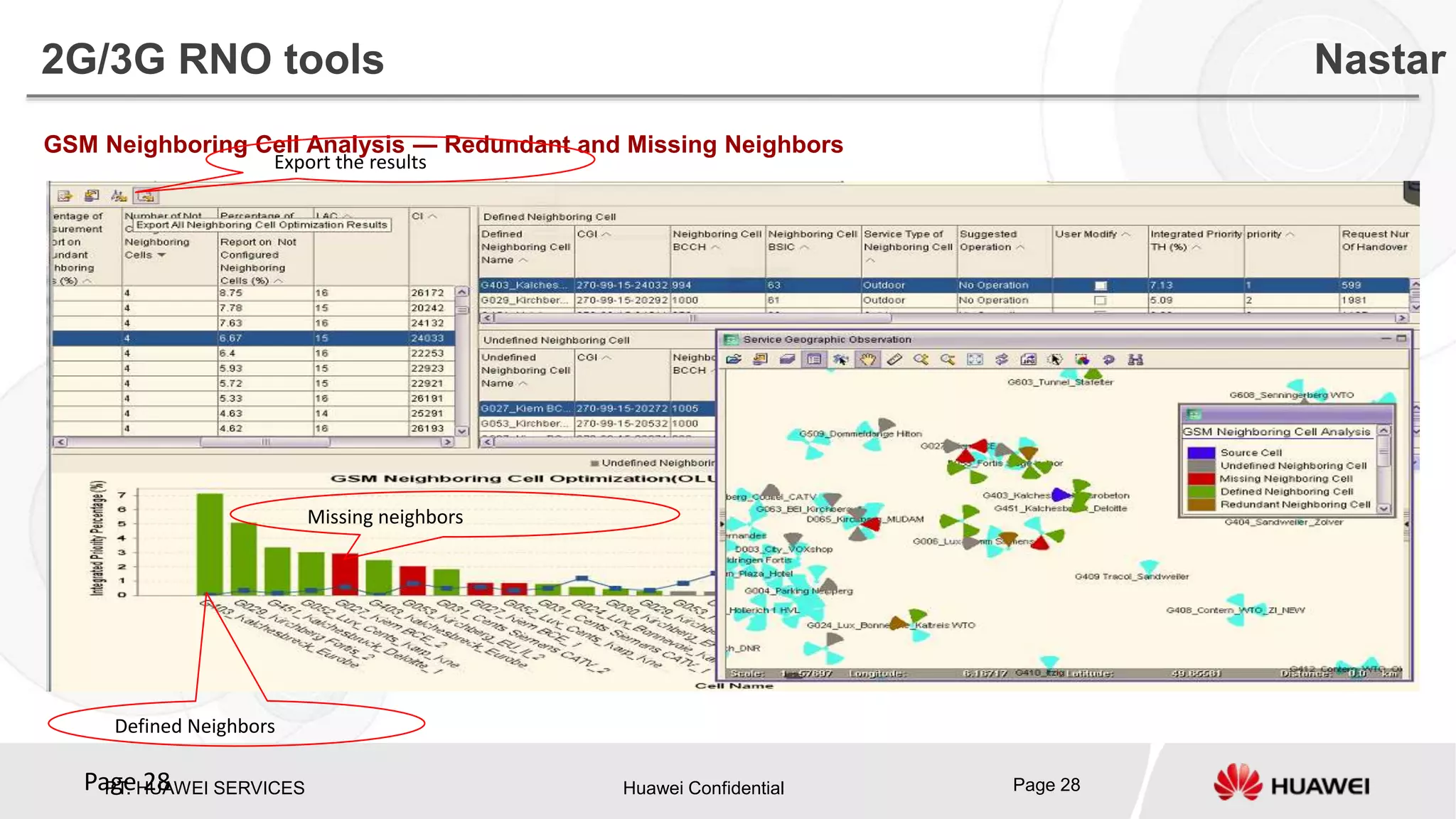Sort by Request Number Of Handover header
The image size is (1456, 819).
click(x=1375, y=240)
